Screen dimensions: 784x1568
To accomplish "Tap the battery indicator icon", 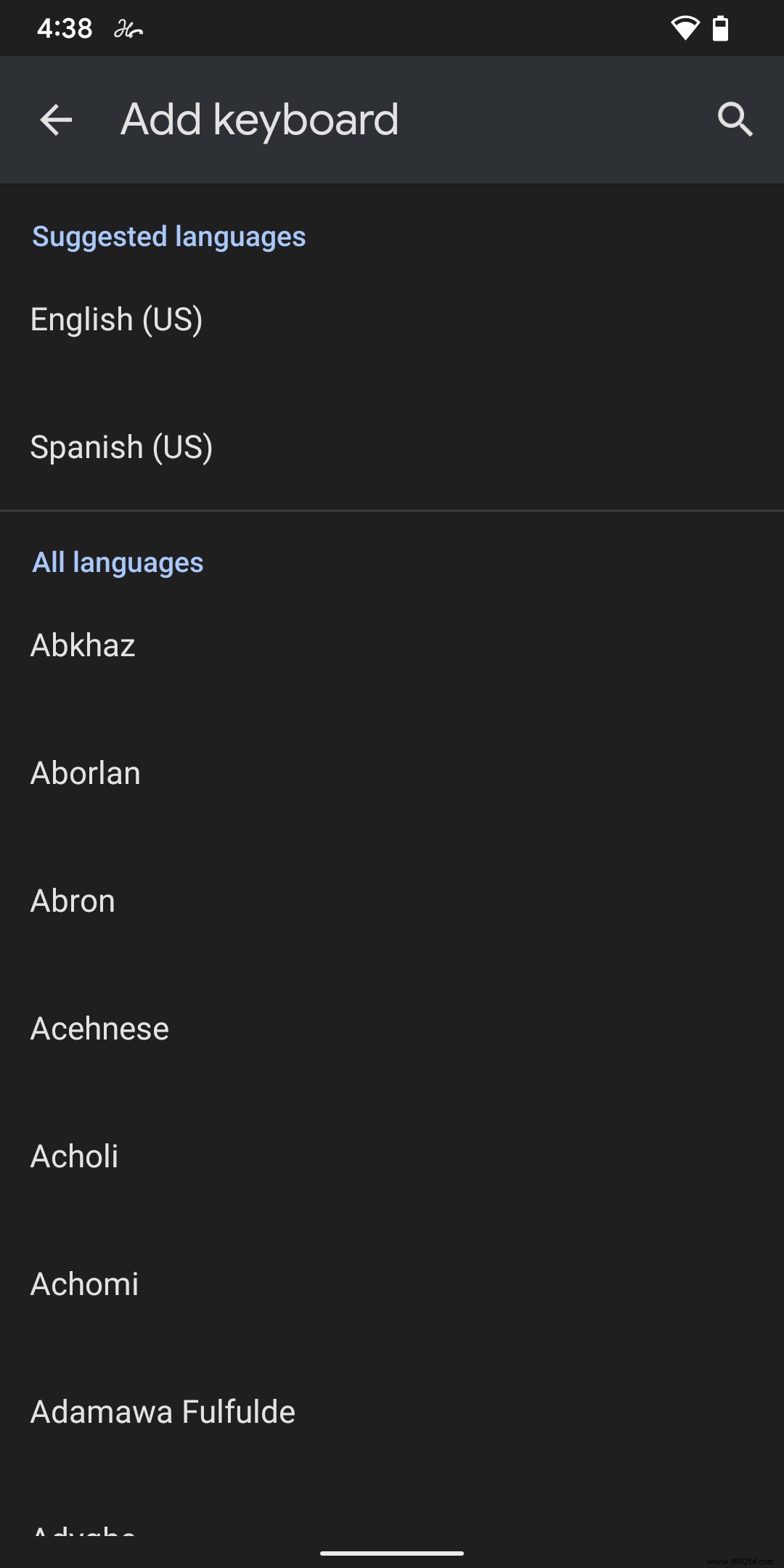I will (x=721, y=28).
